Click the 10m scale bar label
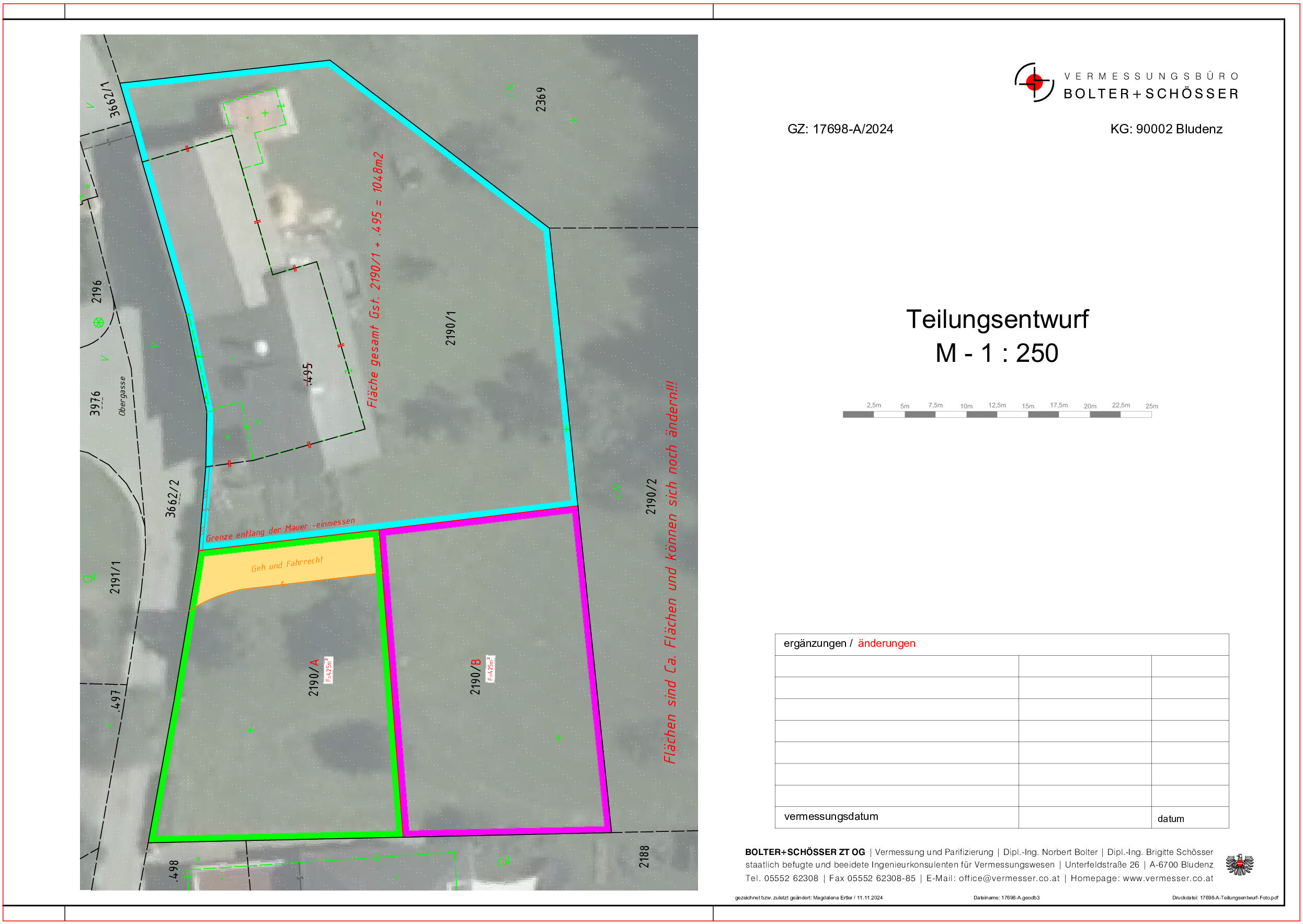1303x924 pixels. point(966,406)
